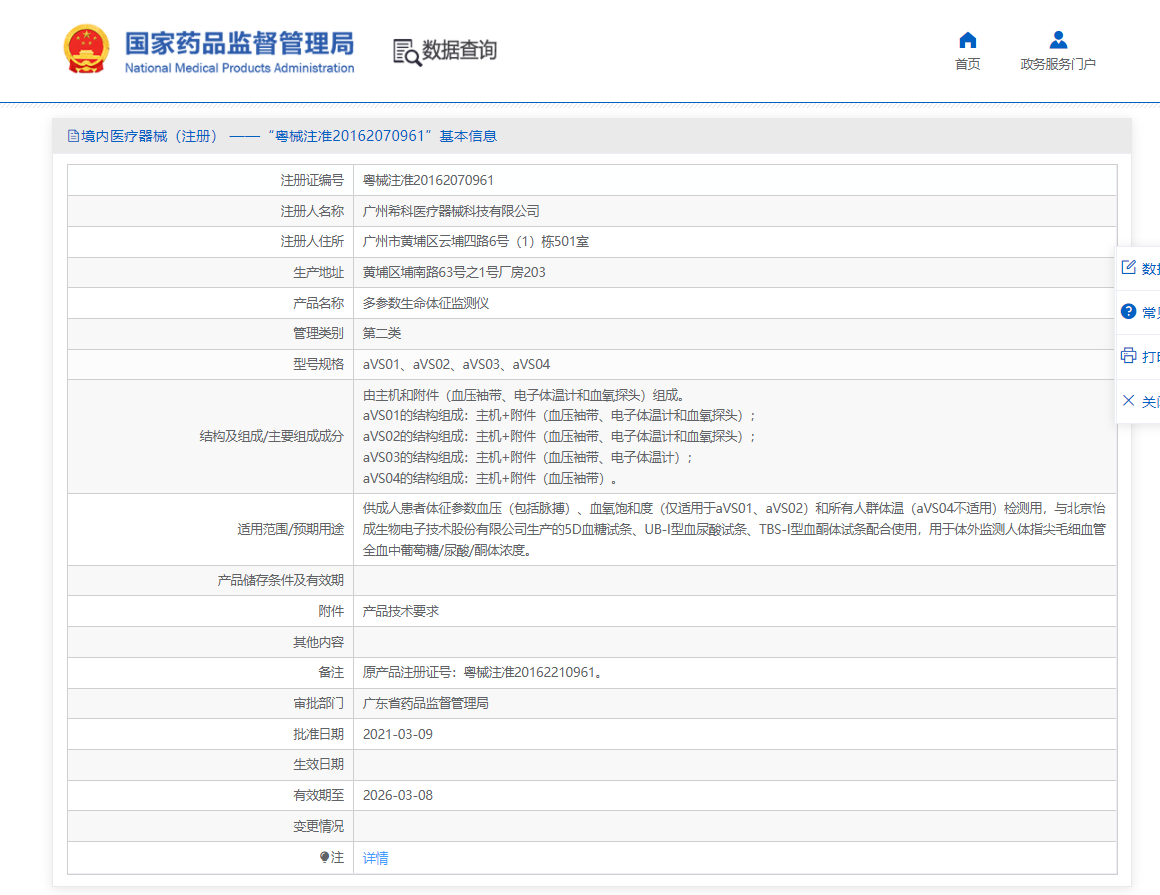This screenshot has height=895, width=1160.
Task: Select model list aVS01、aVS02、aVS03、aVS04
Action: (456, 365)
